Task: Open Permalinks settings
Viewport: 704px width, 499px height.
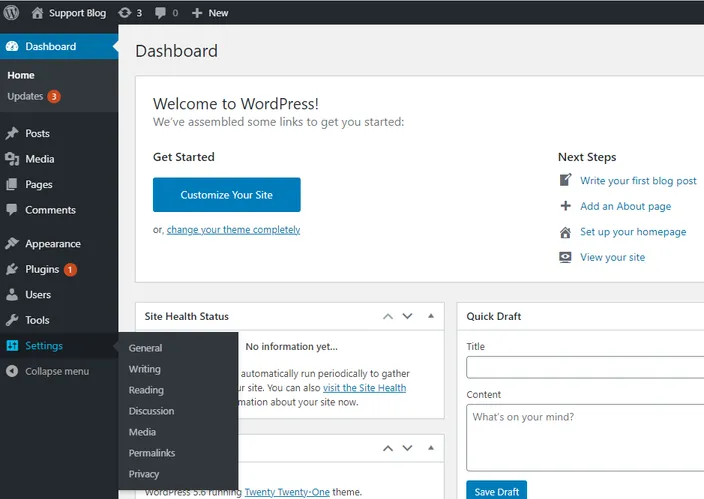Action: coord(152,453)
